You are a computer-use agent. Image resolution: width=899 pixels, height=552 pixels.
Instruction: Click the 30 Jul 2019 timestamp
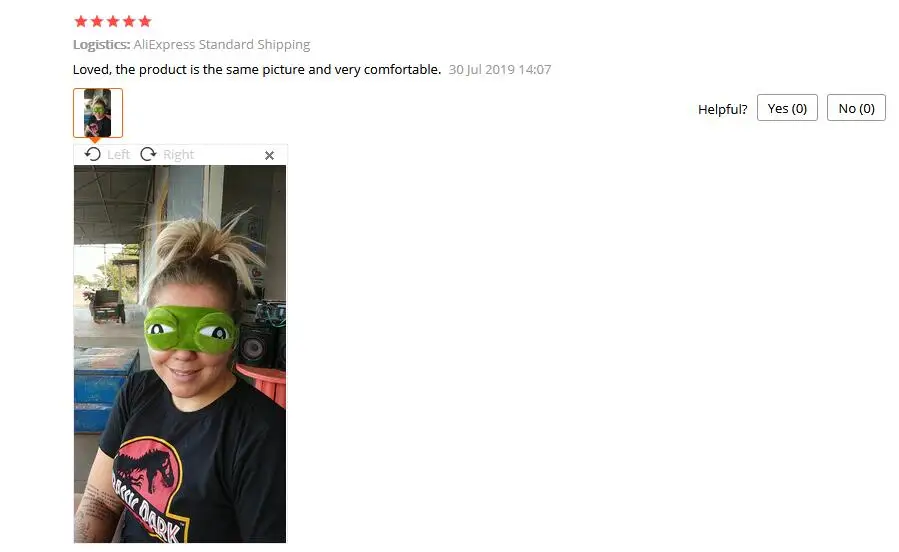(500, 69)
